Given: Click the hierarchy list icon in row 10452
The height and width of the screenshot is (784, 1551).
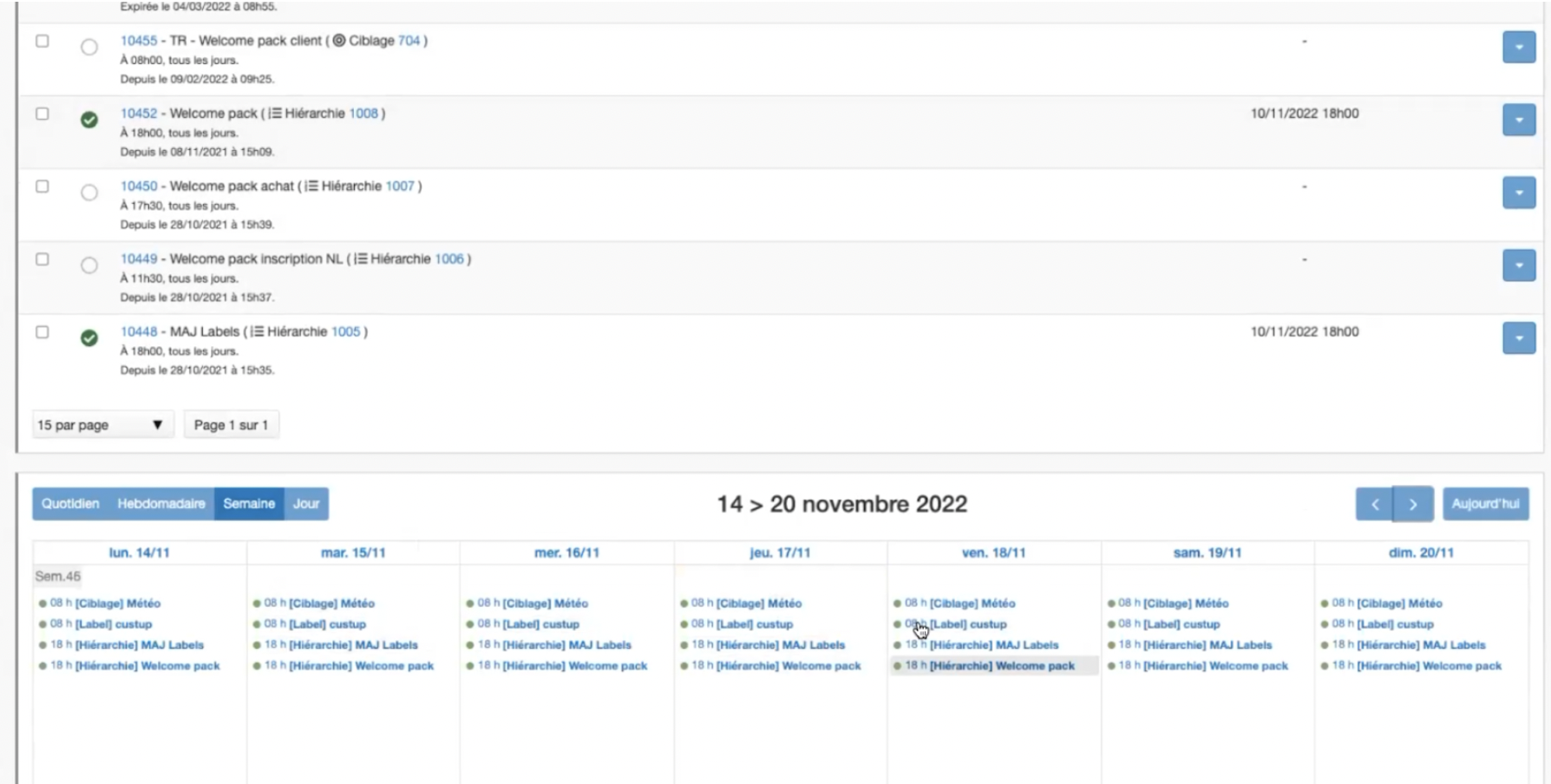Looking at the screenshot, I should [x=275, y=114].
